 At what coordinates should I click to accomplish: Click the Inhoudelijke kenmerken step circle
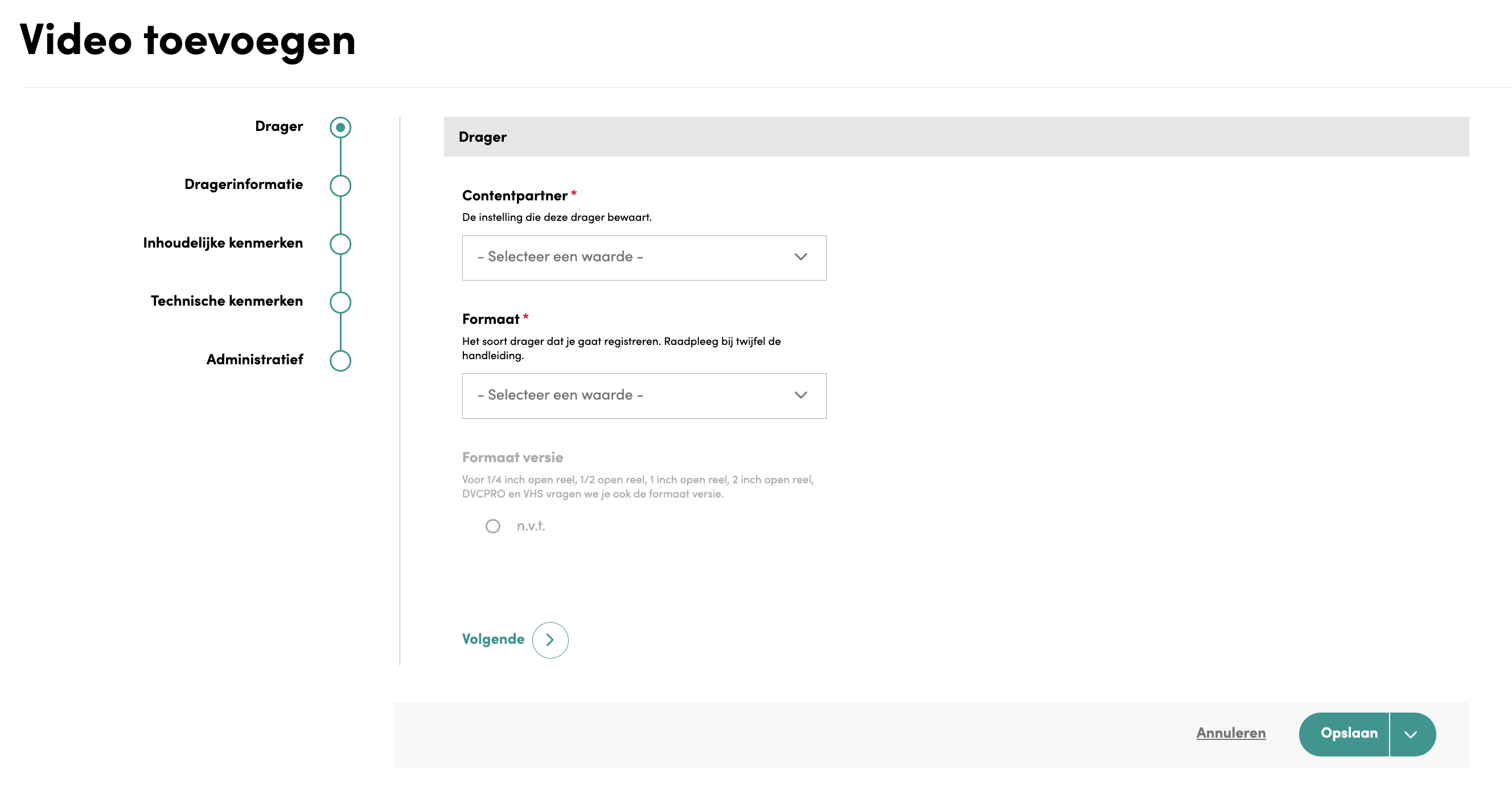[340, 244]
